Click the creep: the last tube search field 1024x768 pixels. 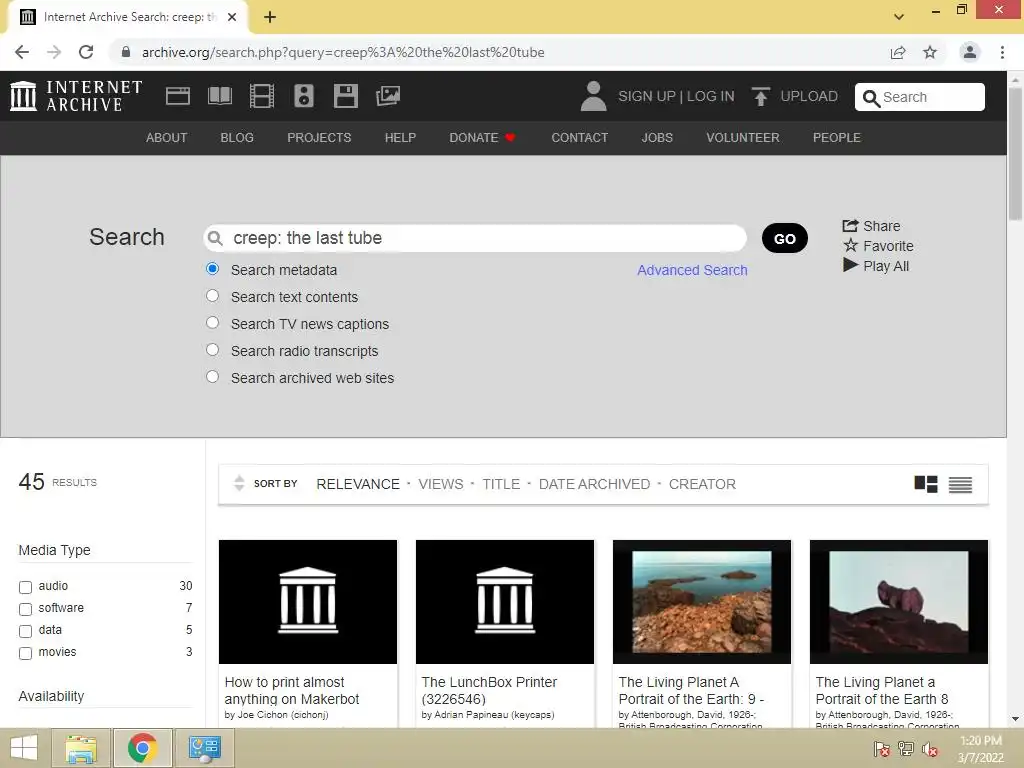475,238
